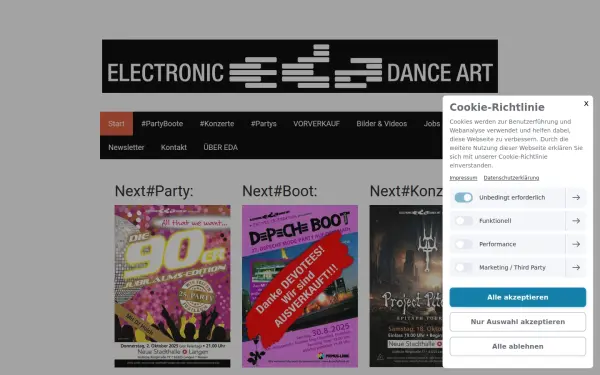This screenshot has height=375, width=600.
Task: Expand Funktionell details arrow
Action: tap(576, 221)
